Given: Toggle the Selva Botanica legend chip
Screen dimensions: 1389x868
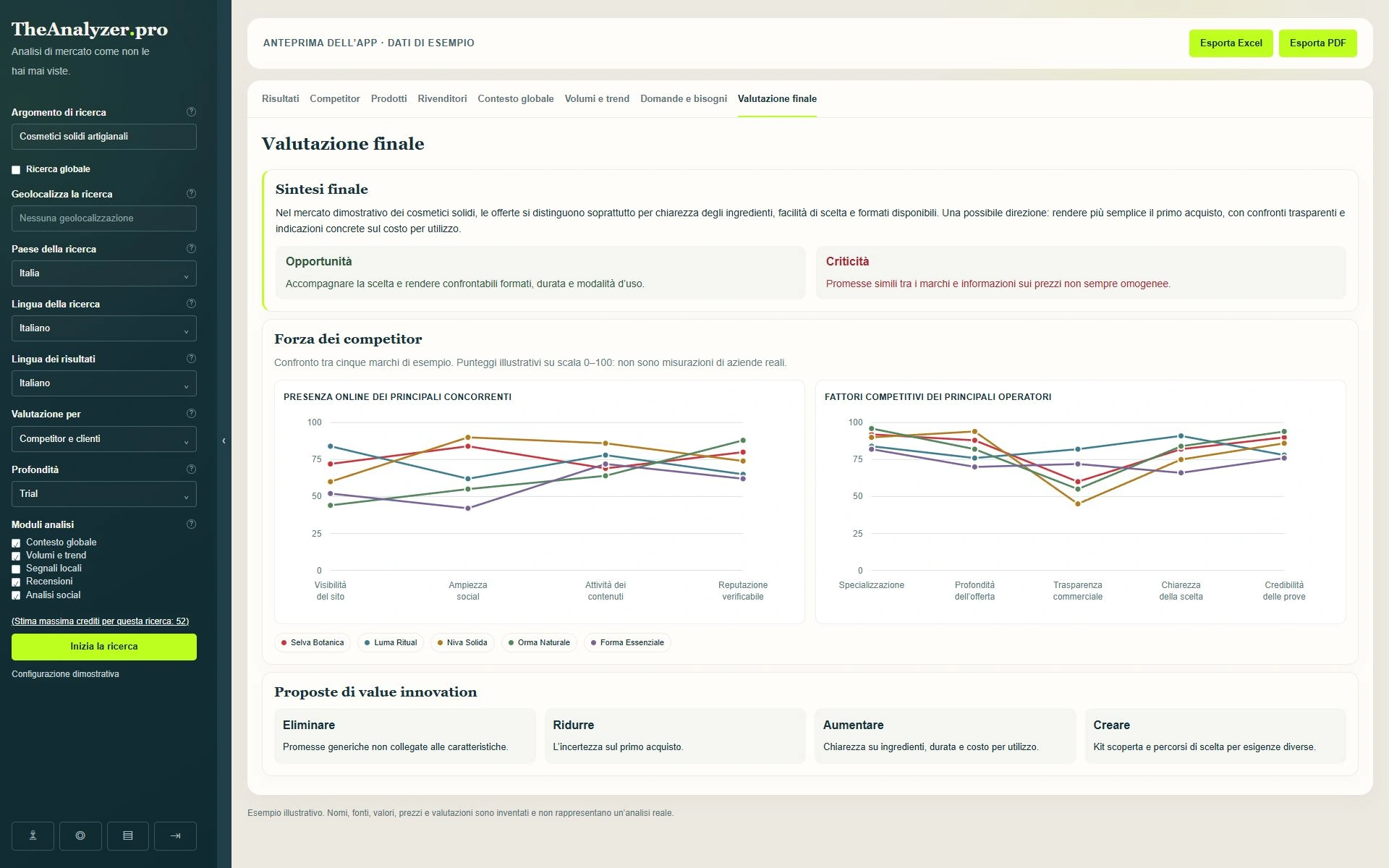Looking at the screenshot, I should (x=313, y=642).
